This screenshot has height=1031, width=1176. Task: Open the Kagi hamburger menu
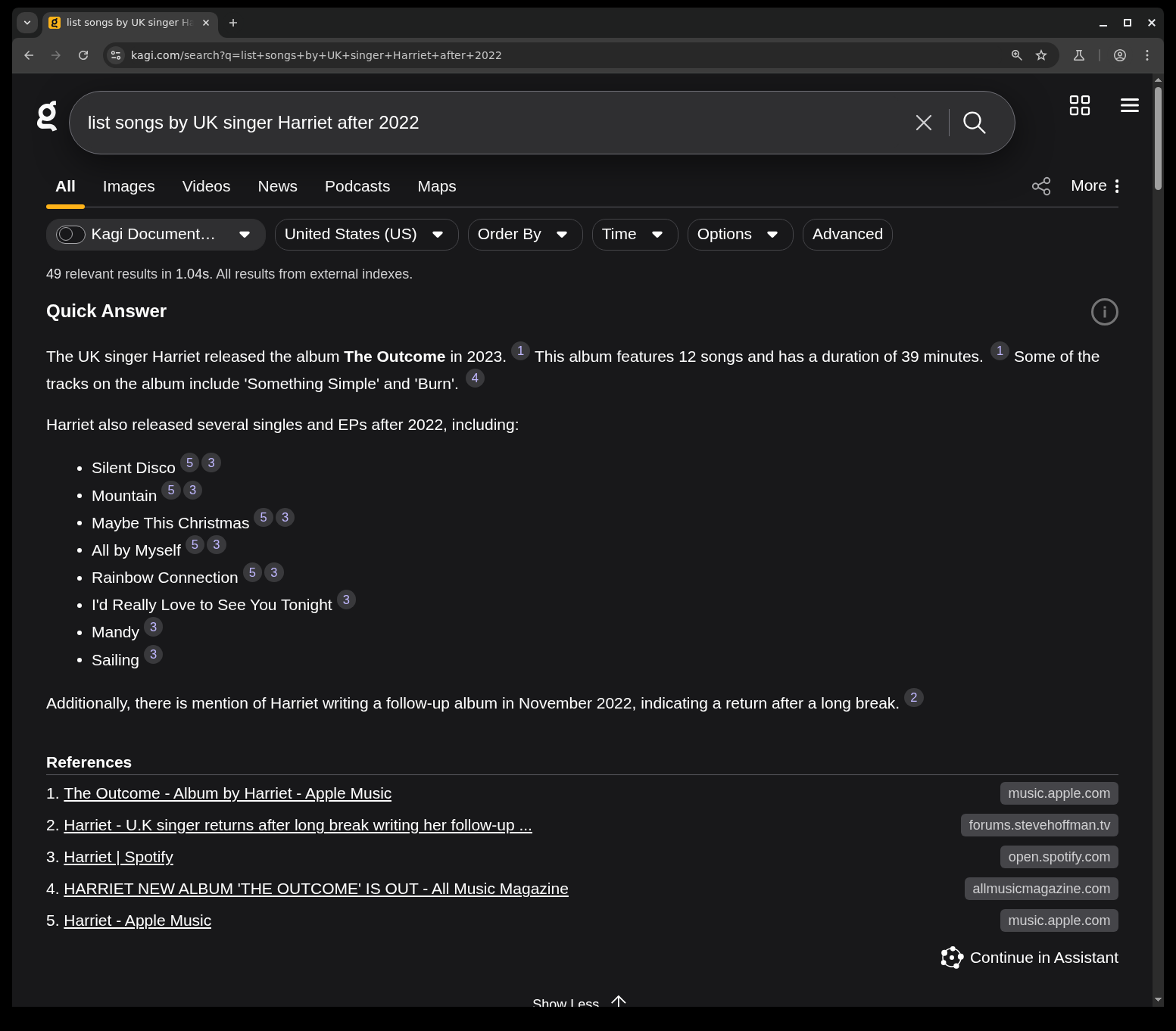(x=1129, y=105)
